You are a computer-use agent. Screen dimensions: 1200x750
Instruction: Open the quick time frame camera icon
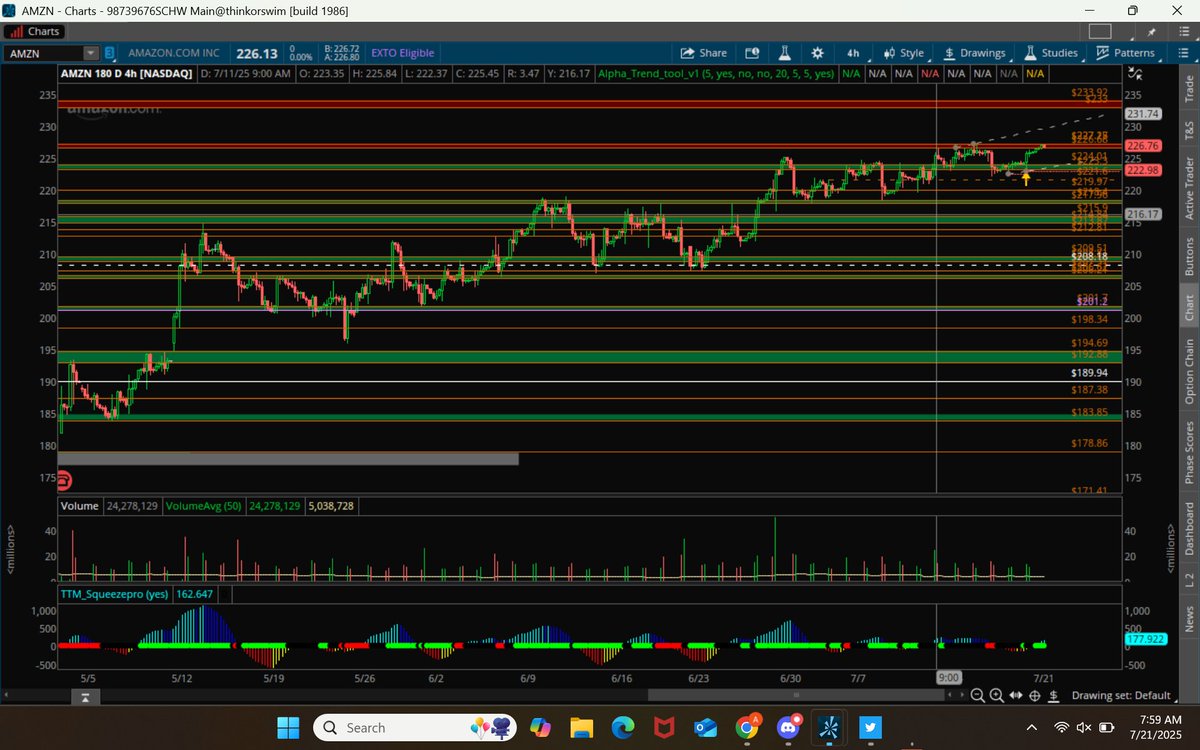pos(753,53)
